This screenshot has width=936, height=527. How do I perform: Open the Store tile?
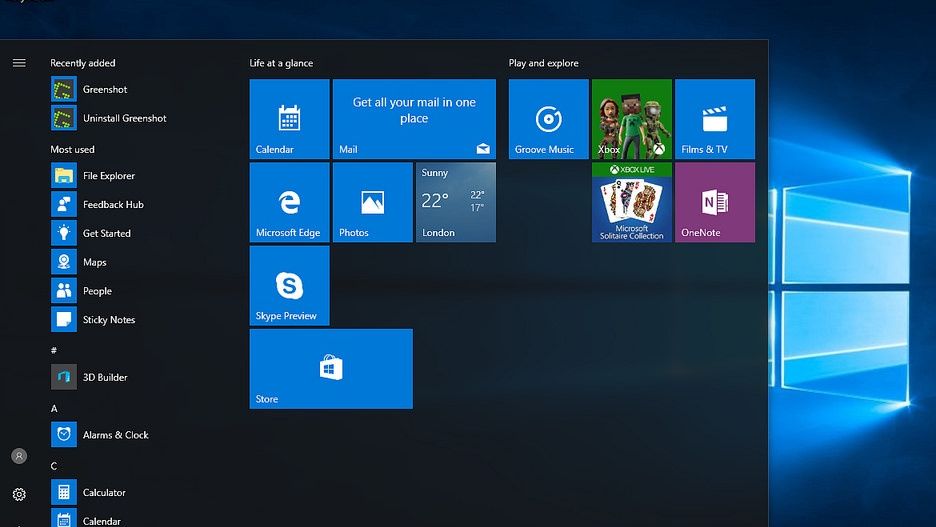331,369
